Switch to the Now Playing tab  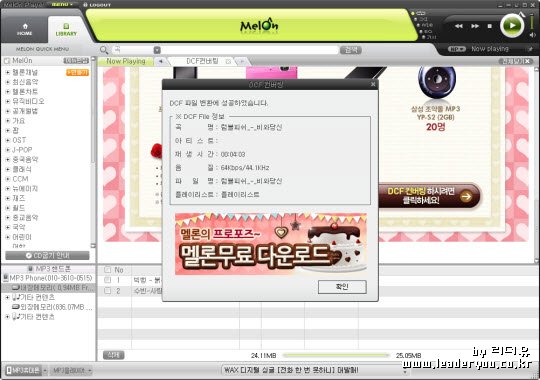(126, 61)
